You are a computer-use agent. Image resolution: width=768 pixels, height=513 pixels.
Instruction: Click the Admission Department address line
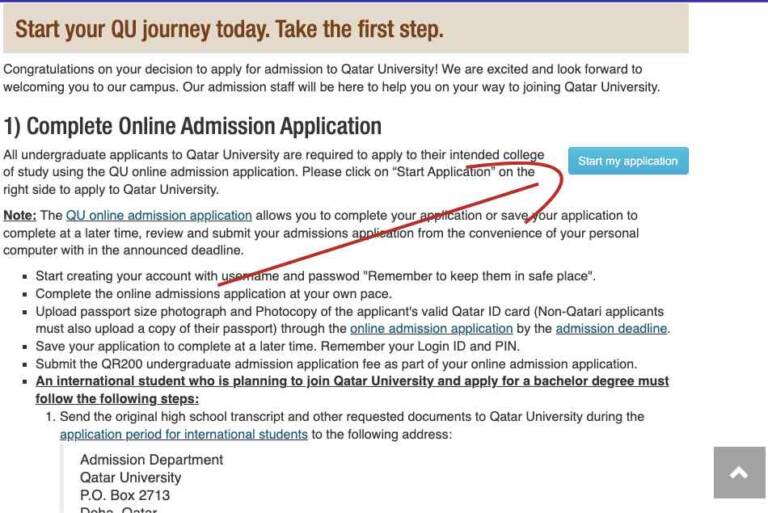click(x=151, y=460)
